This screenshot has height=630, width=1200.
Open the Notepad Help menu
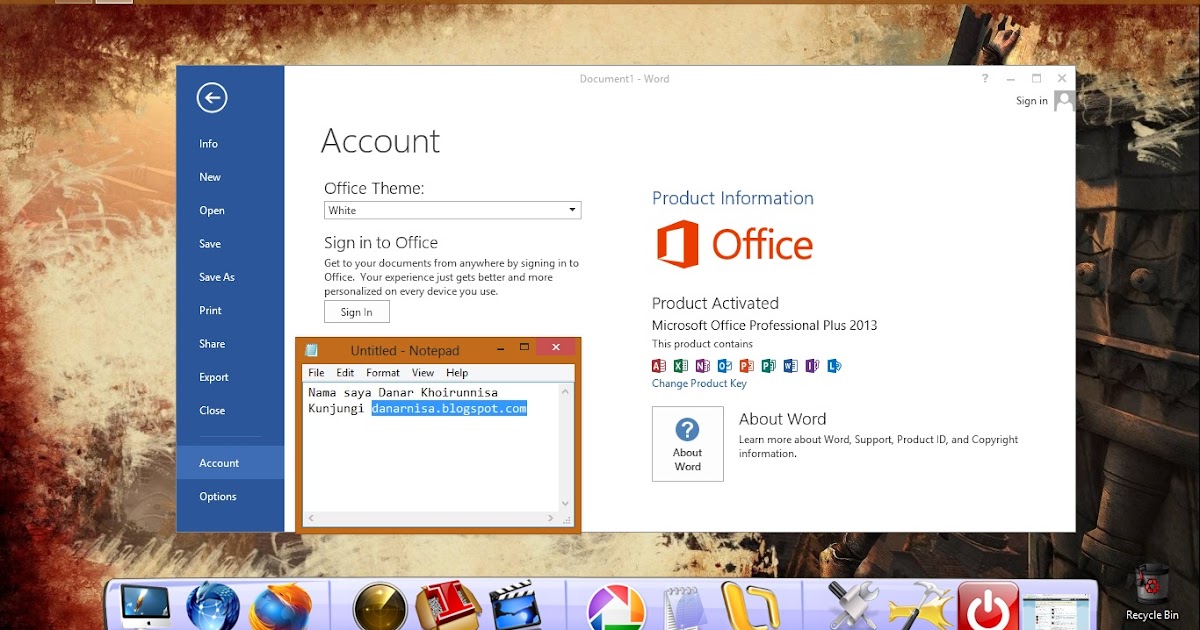click(457, 373)
